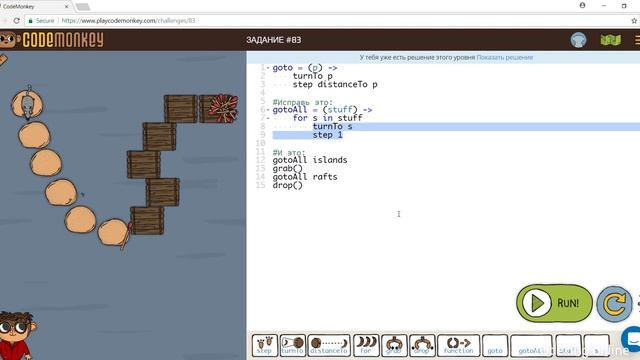The height and width of the screenshot is (360, 640).
Task: Click the highlighted 'turnTo s' line
Action: [332, 127]
